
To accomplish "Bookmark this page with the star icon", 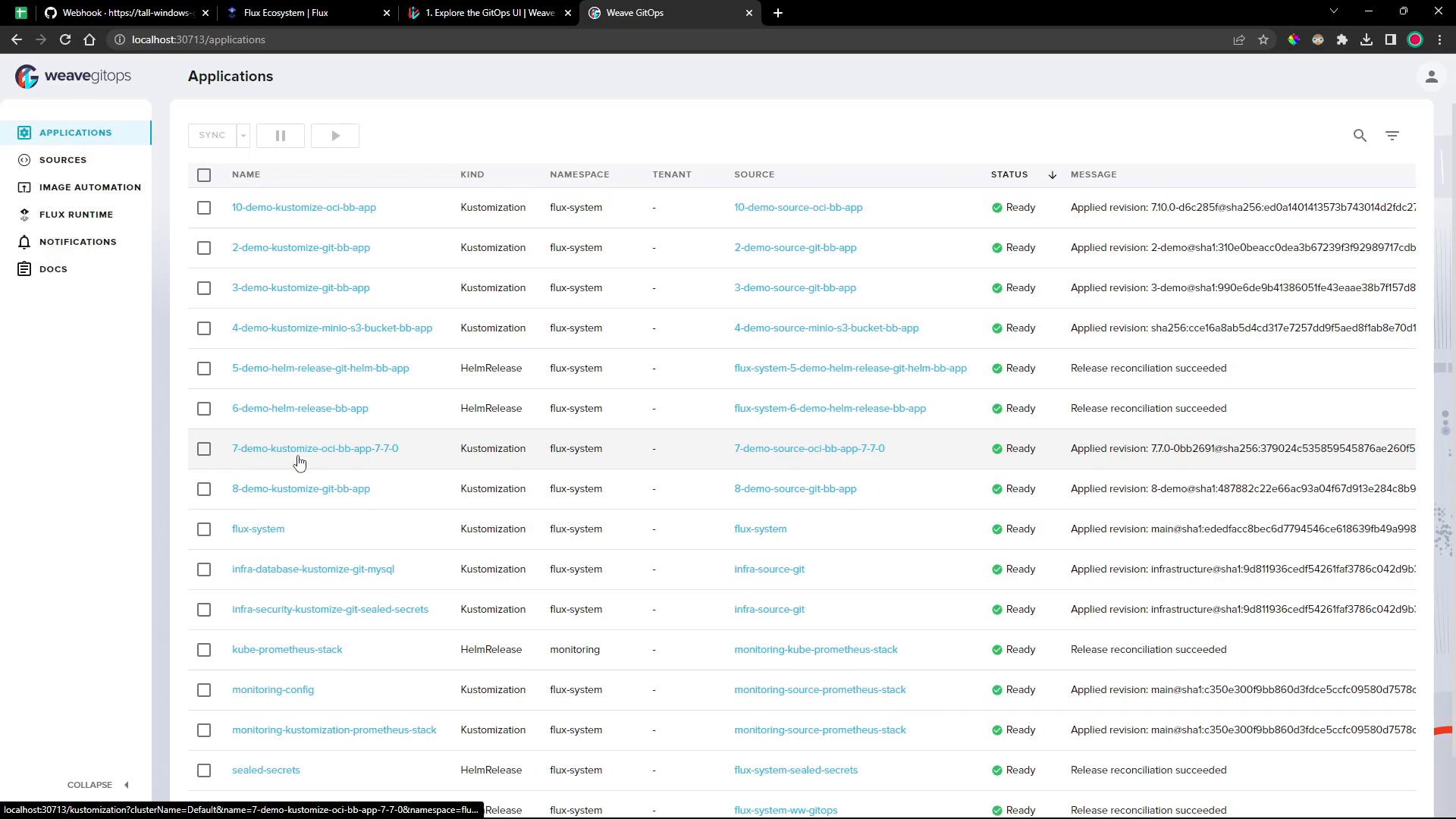I will pos(1263,39).
